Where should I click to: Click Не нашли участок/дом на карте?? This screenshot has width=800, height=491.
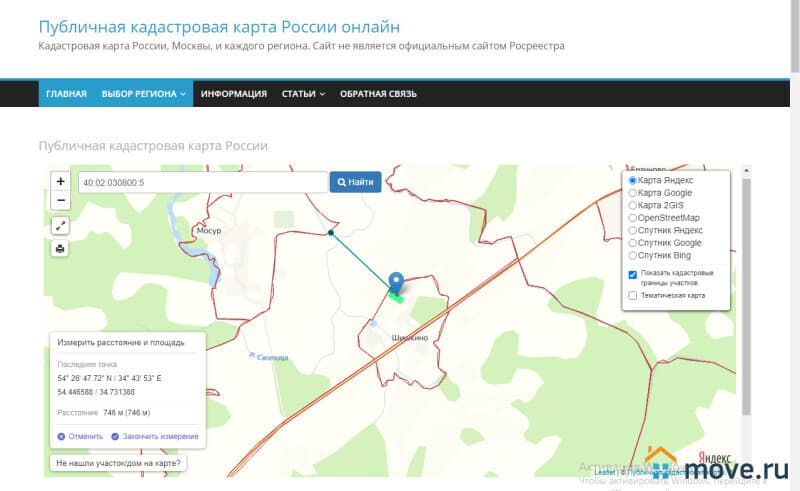(120, 464)
